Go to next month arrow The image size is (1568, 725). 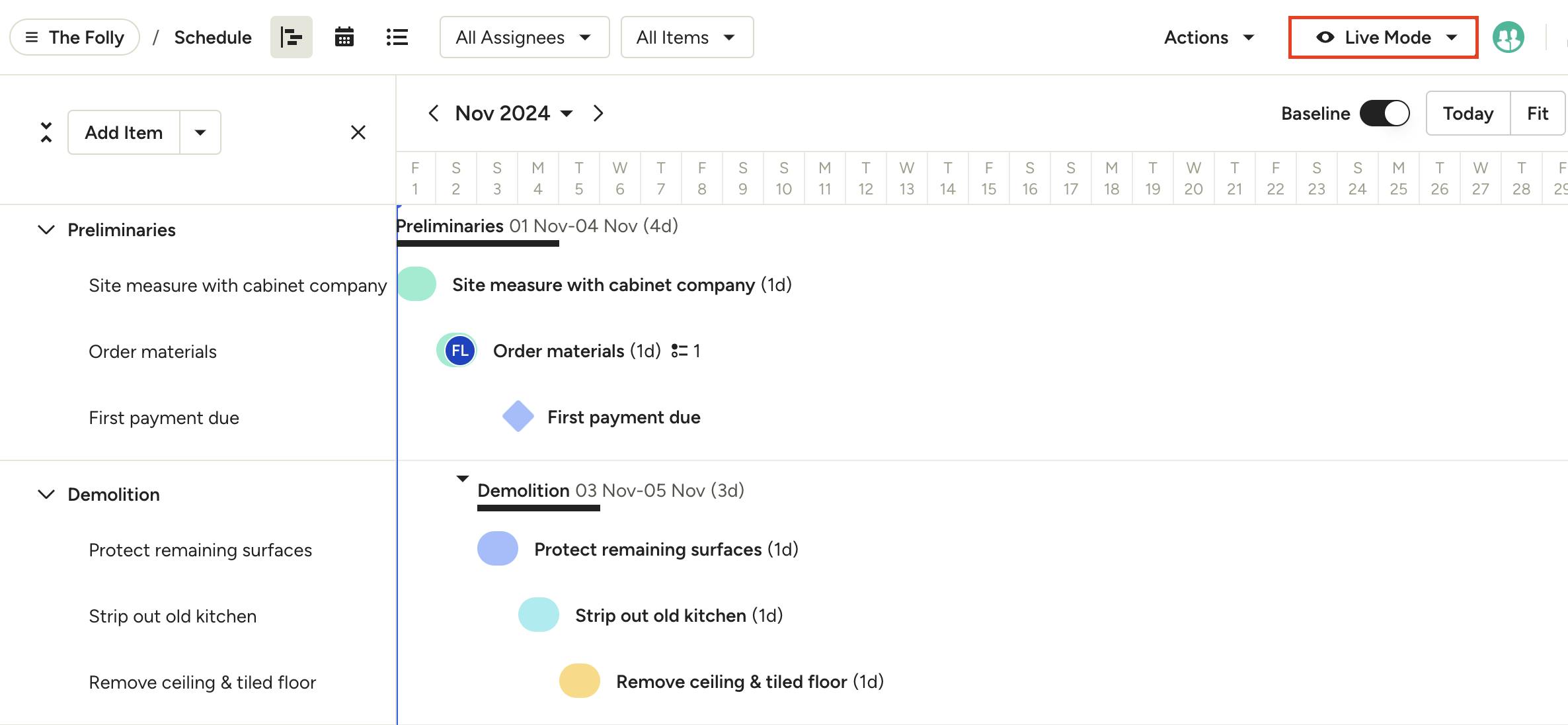(598, 113)
